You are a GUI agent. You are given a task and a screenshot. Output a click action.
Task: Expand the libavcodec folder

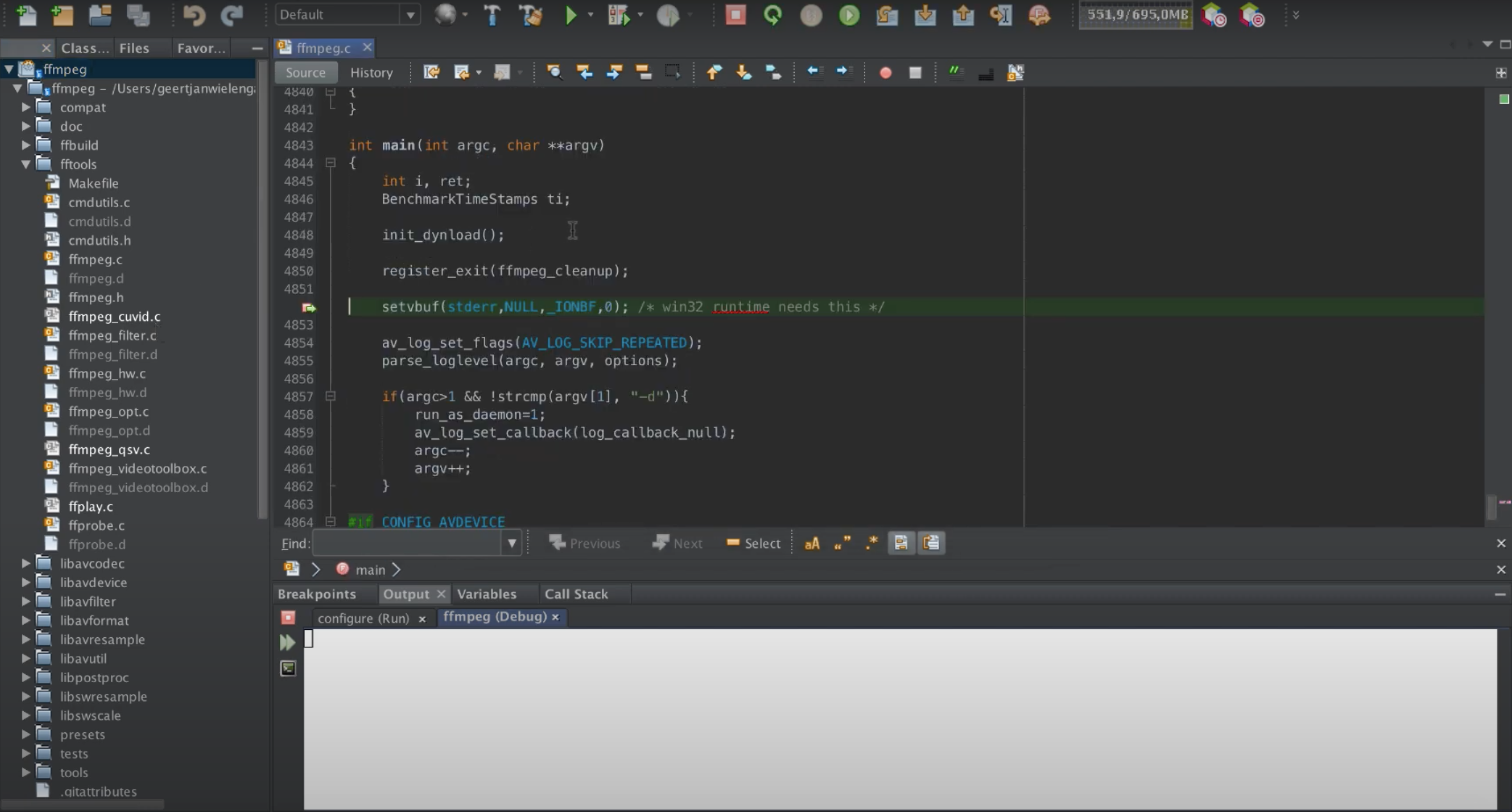coord(26,564)
